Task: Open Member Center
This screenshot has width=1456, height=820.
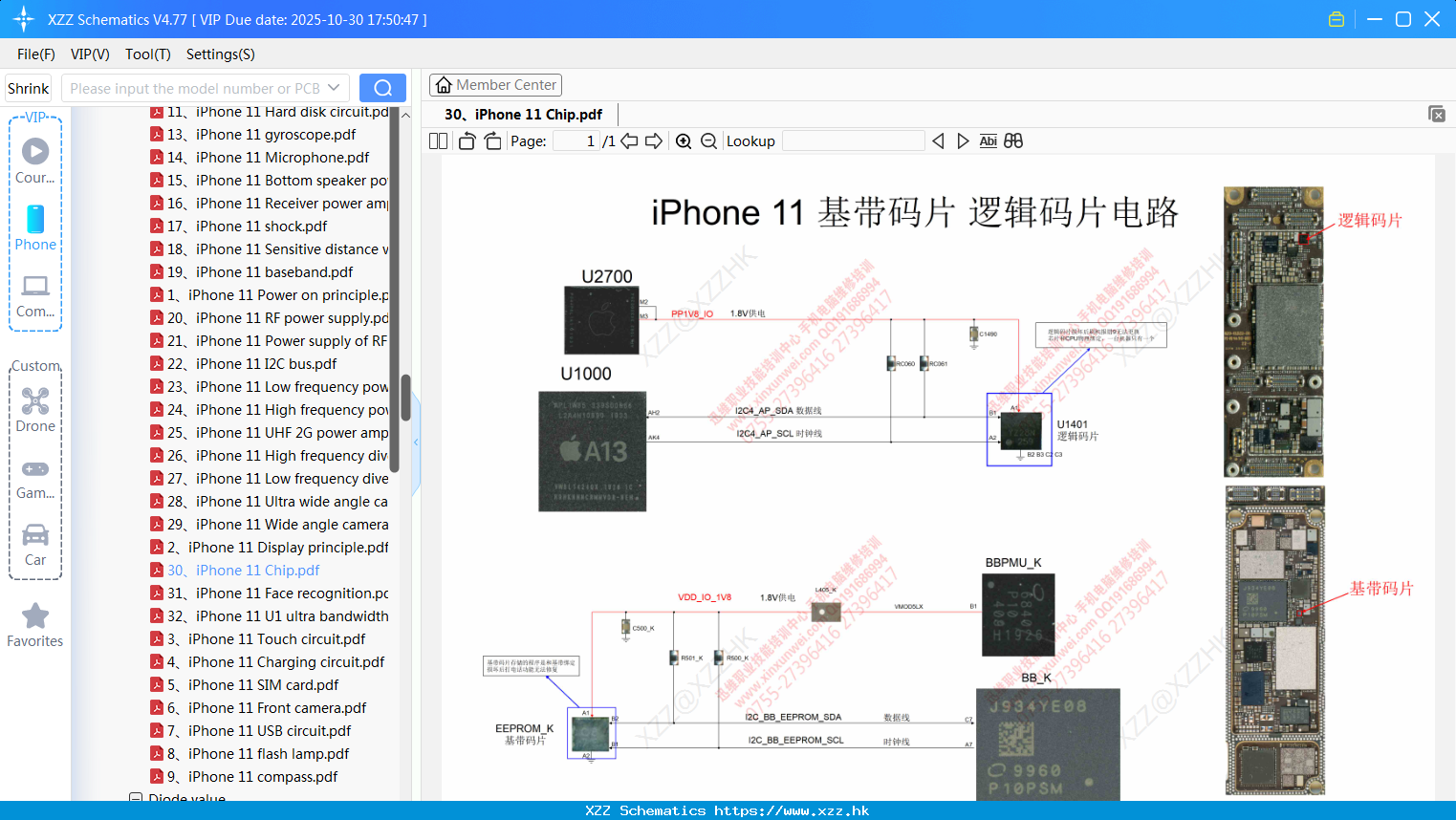Action: coord(495,85)
